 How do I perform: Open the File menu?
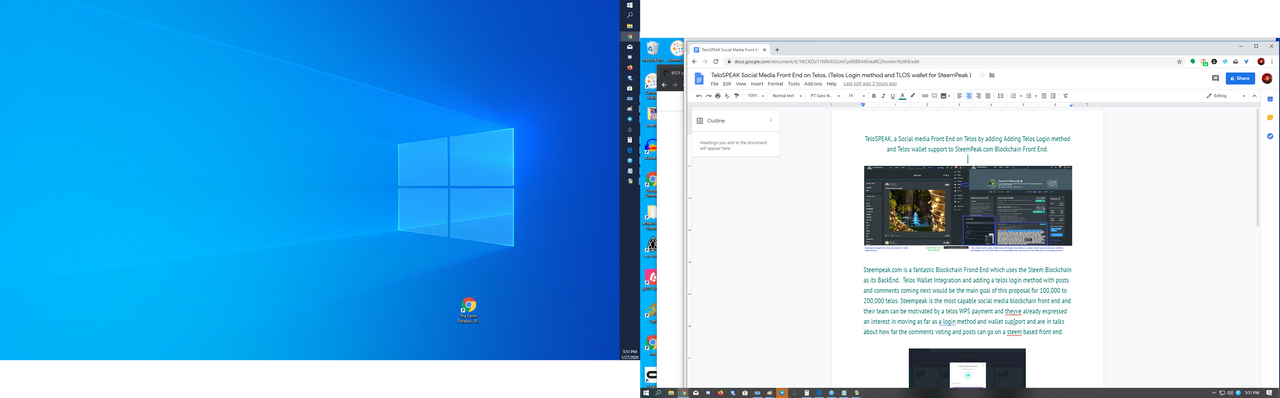pos(714,84)
